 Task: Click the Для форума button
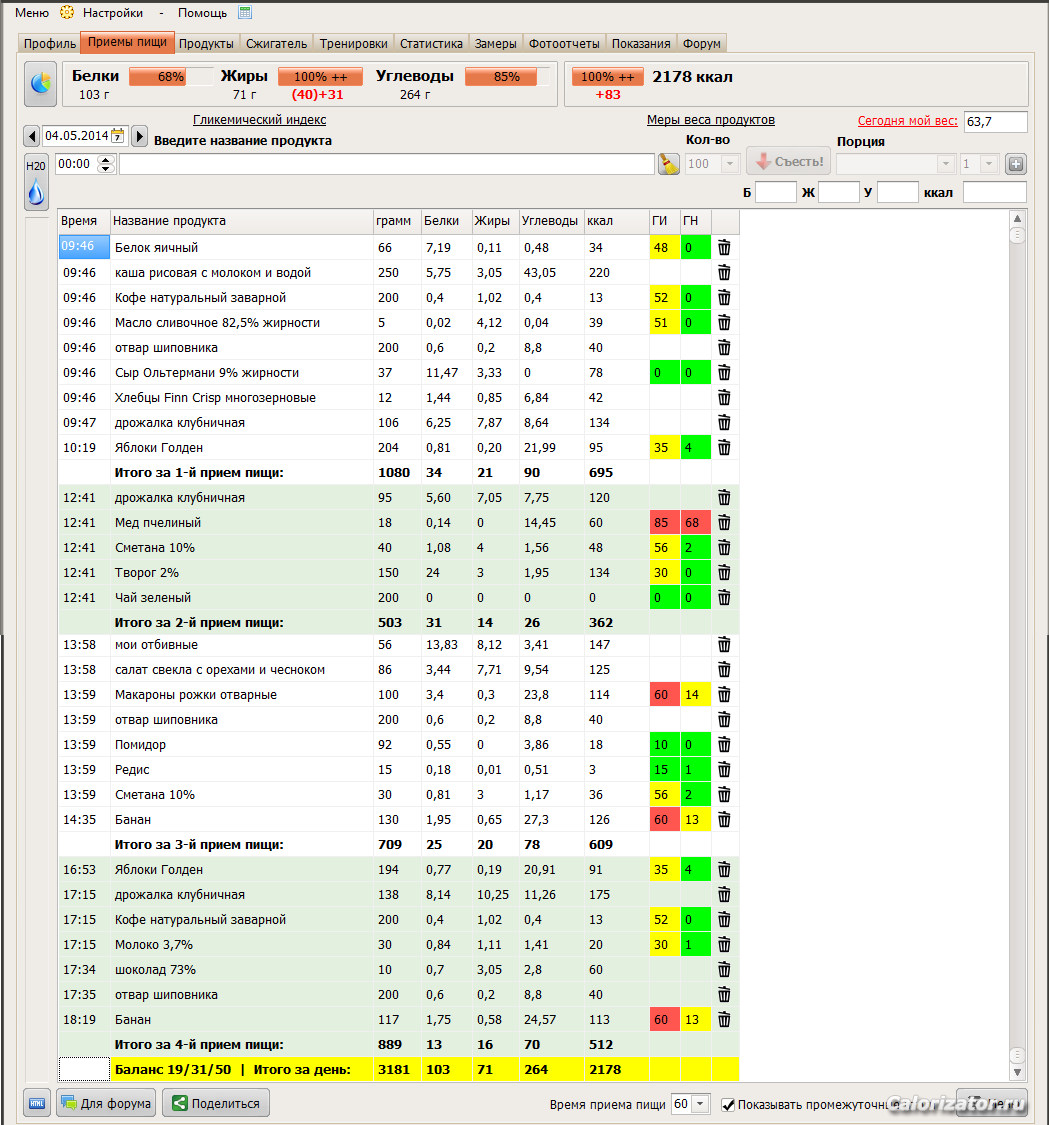(x=106, y=1103)
